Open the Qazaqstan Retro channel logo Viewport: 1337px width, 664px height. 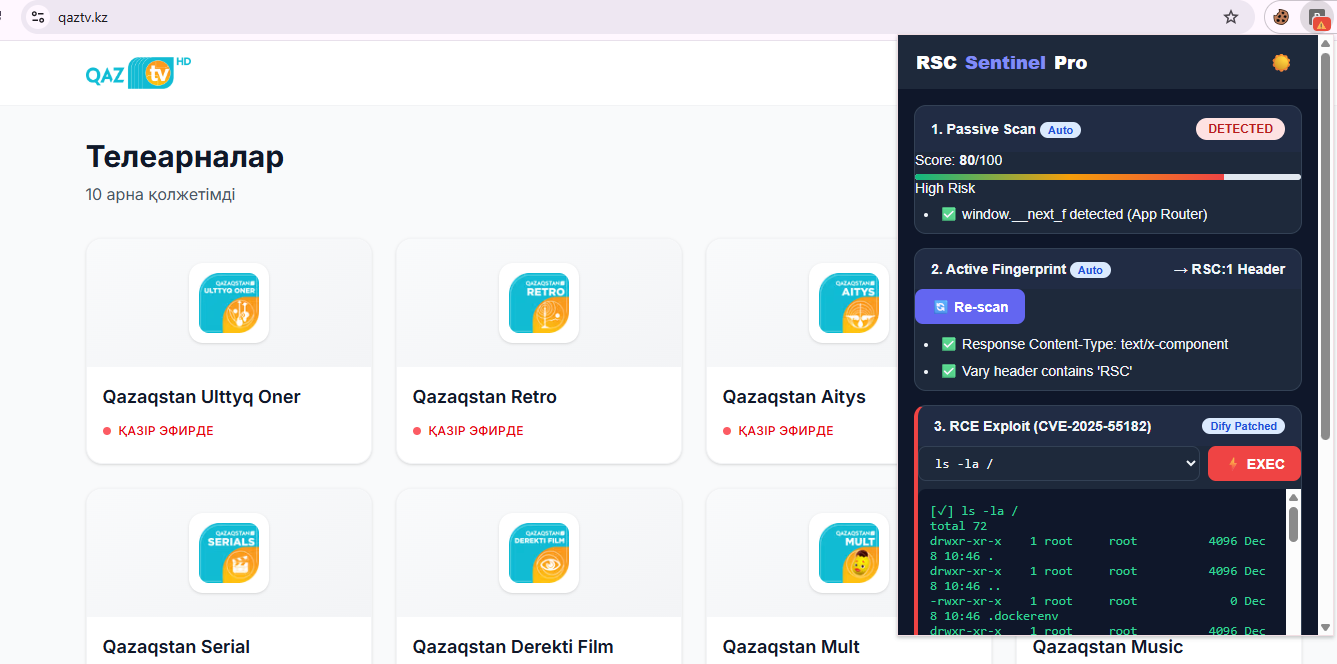(x=539, y=303)
